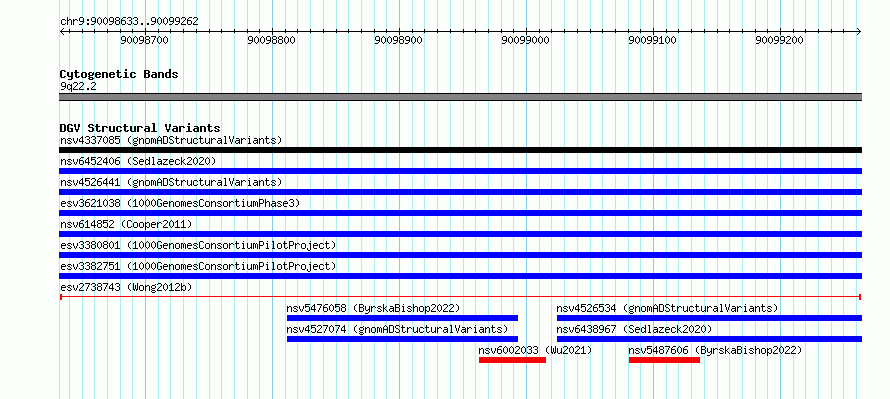The image size is (890, 399).
Task: Click the ruler's right arrowhead
Action: pyautogui.click(x=859, y=31)
